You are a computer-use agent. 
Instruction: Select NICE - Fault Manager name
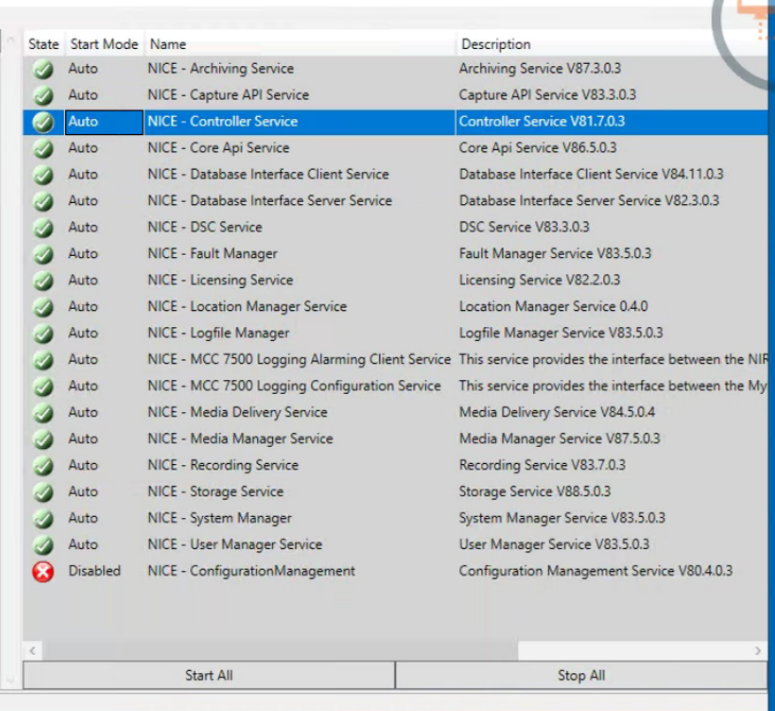[213, 253]
